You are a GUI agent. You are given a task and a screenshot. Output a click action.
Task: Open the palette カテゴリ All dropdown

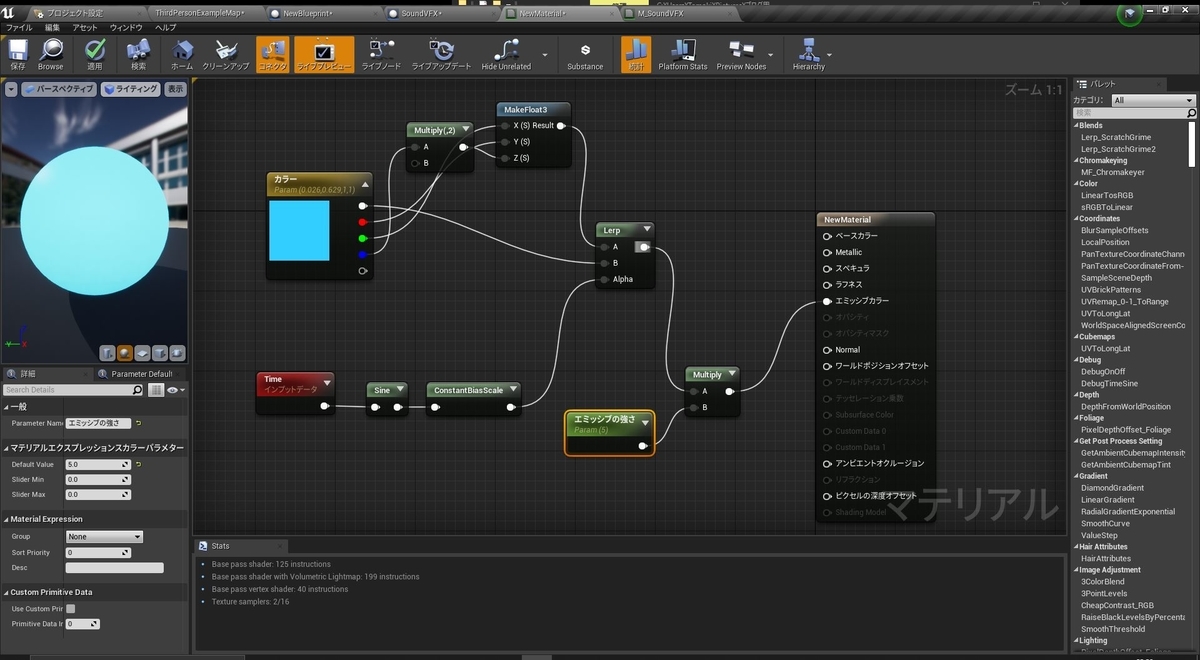[1153, 100]
